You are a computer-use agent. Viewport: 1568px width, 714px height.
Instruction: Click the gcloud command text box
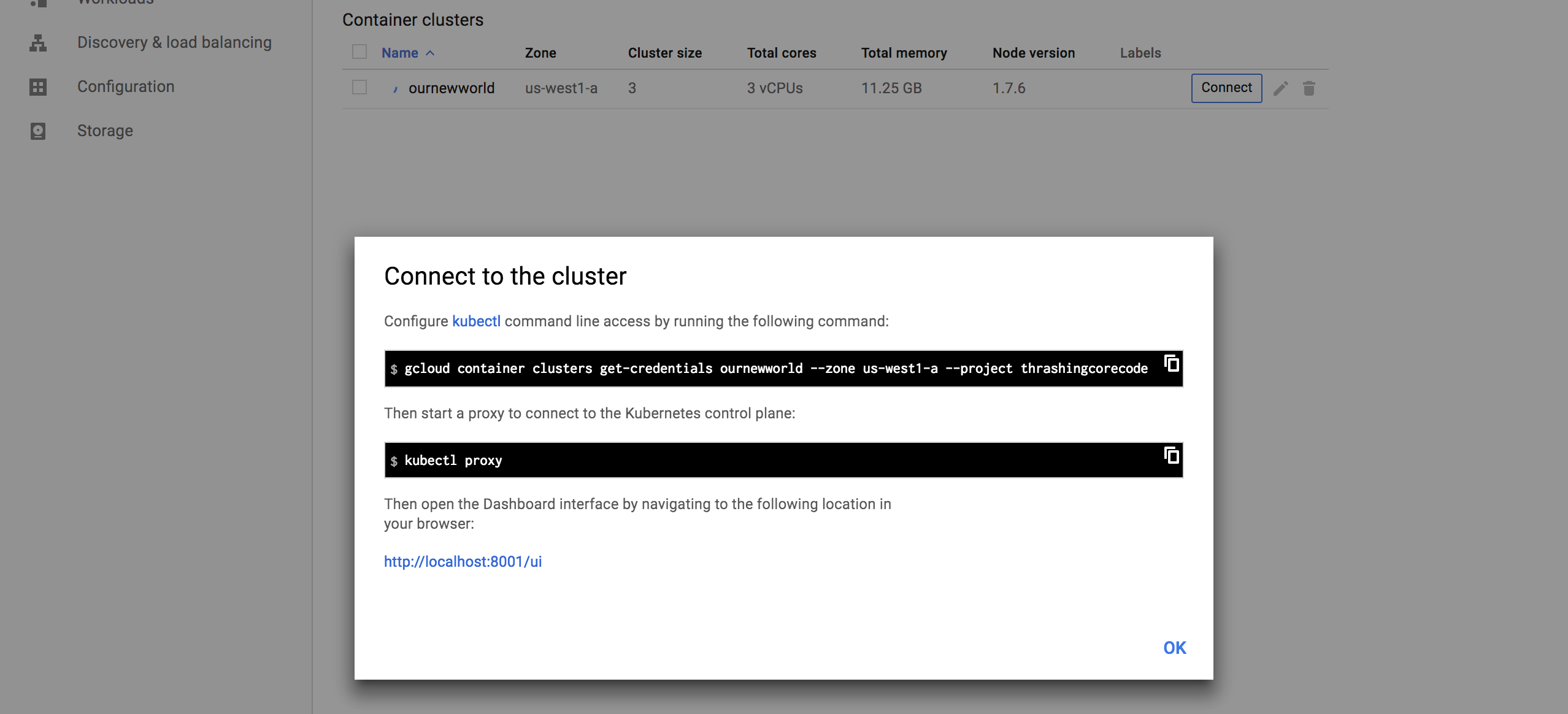[783, 369]
